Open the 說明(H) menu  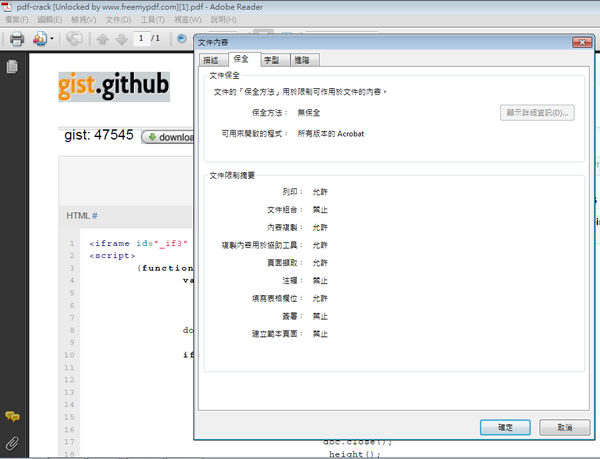click(x=223, y=20)
